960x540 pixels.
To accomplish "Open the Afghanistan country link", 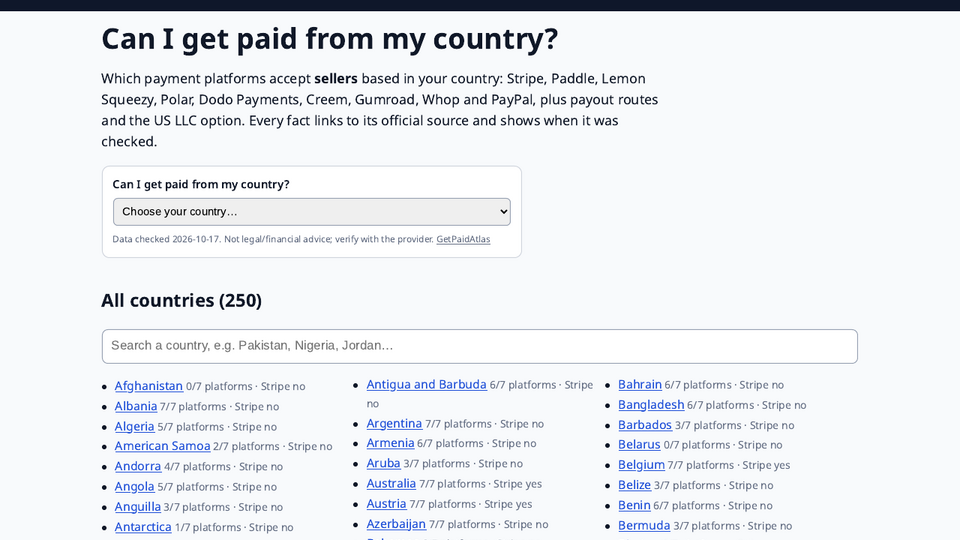I will 149,386.
